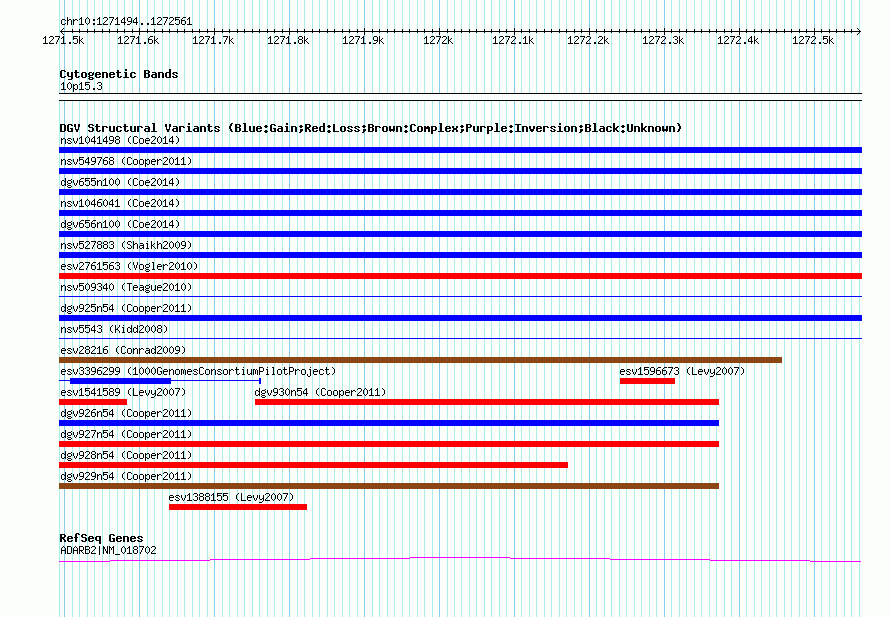Click the red esv1388155 (Levy2007) bar
This screenshot has width=890, height=617.
pos(238,507)
